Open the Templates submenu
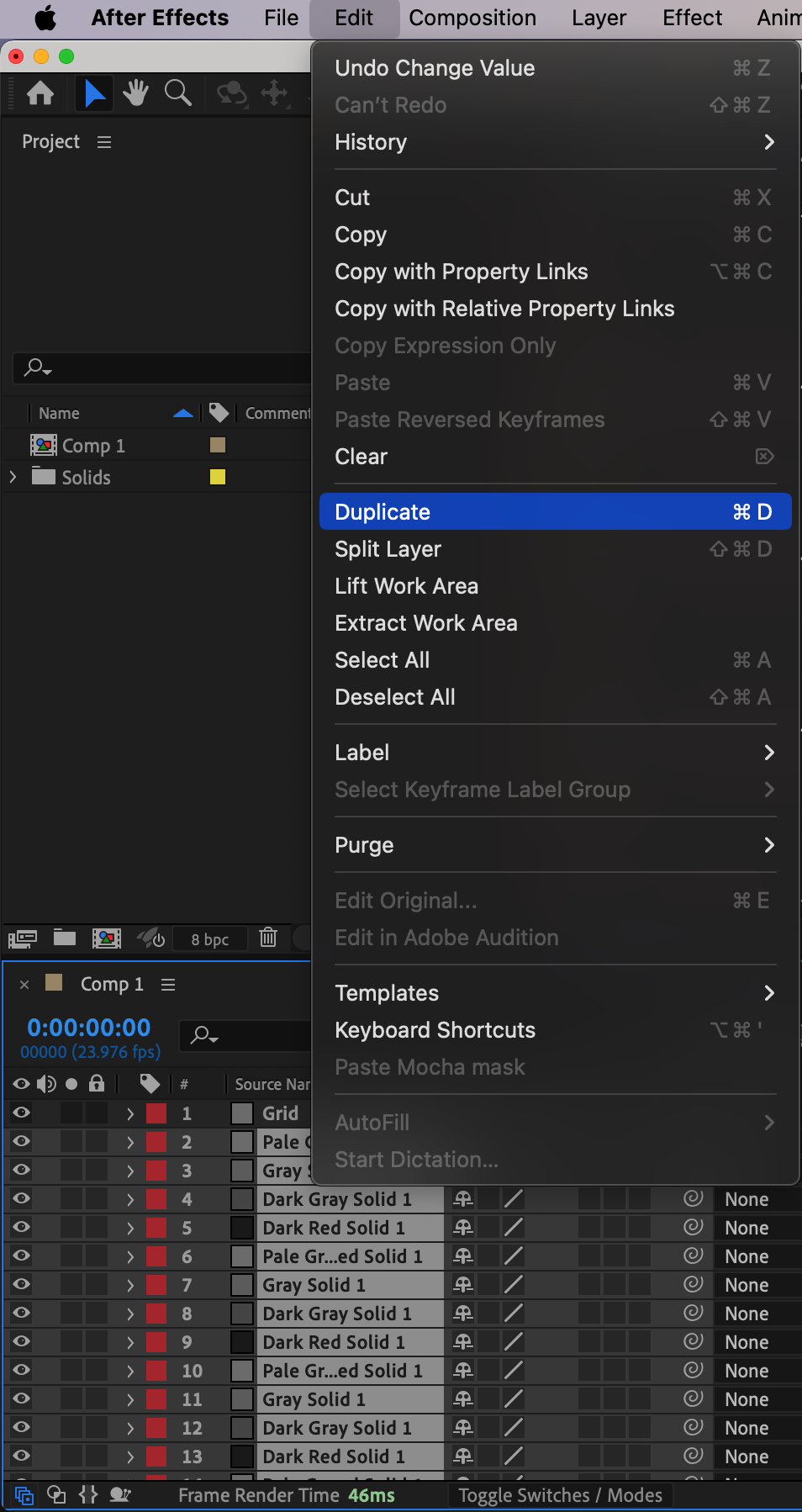The height and width of the screenshot is (1512, 802). (555, 993)
